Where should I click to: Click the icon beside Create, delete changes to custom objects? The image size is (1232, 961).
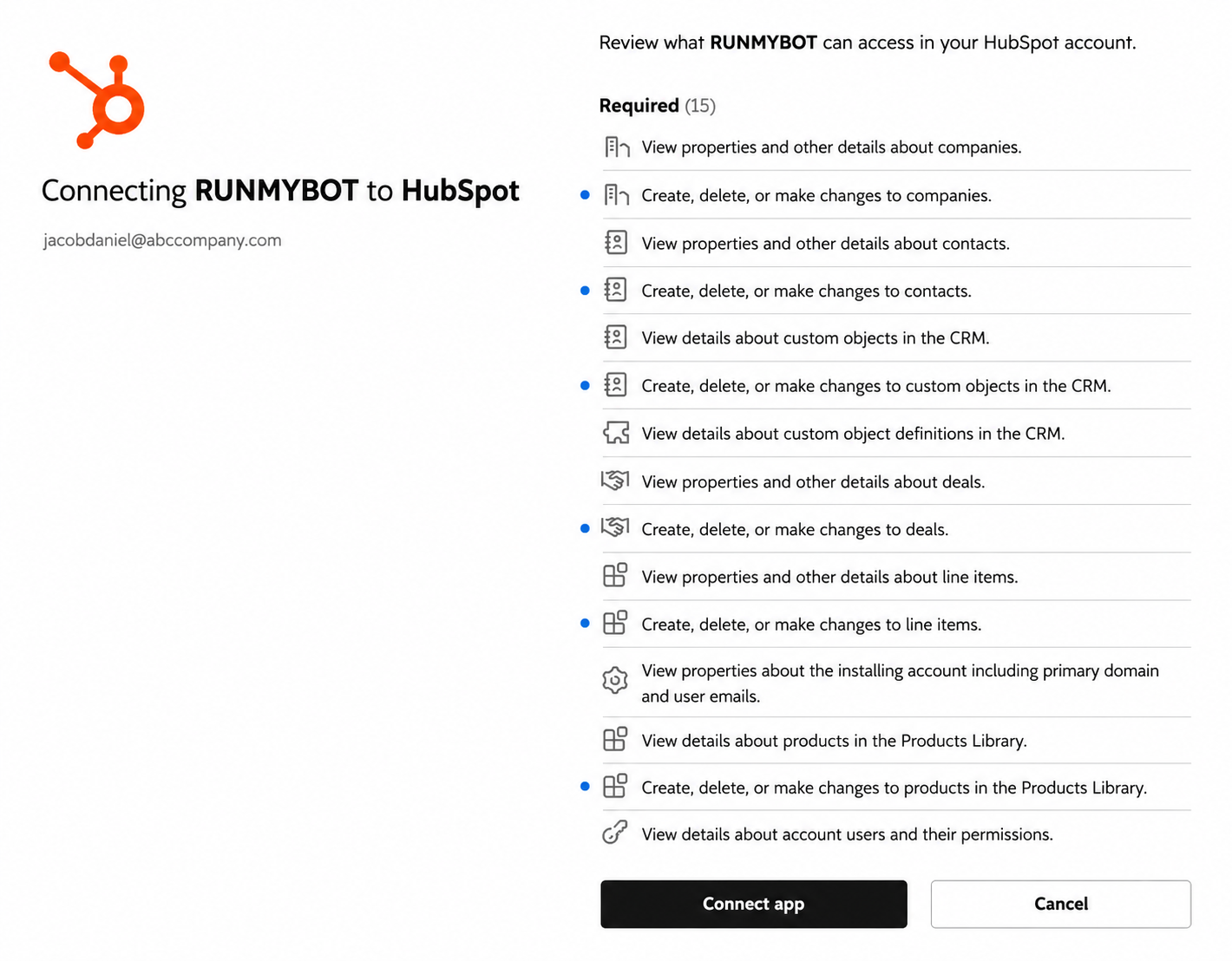click(x=615, y=385)
